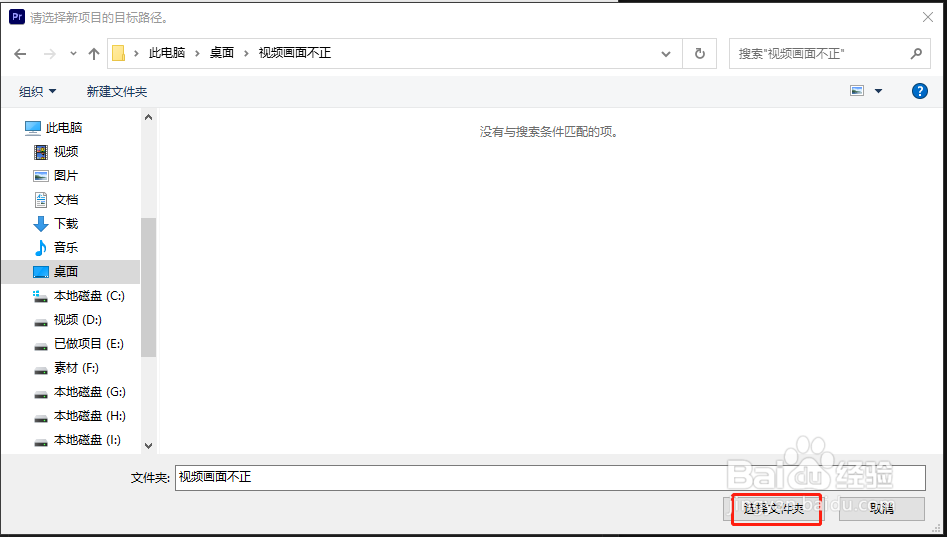Viewport: 947px width, 537px height.
Task: Open the help icon
Action: click(919, 91)
